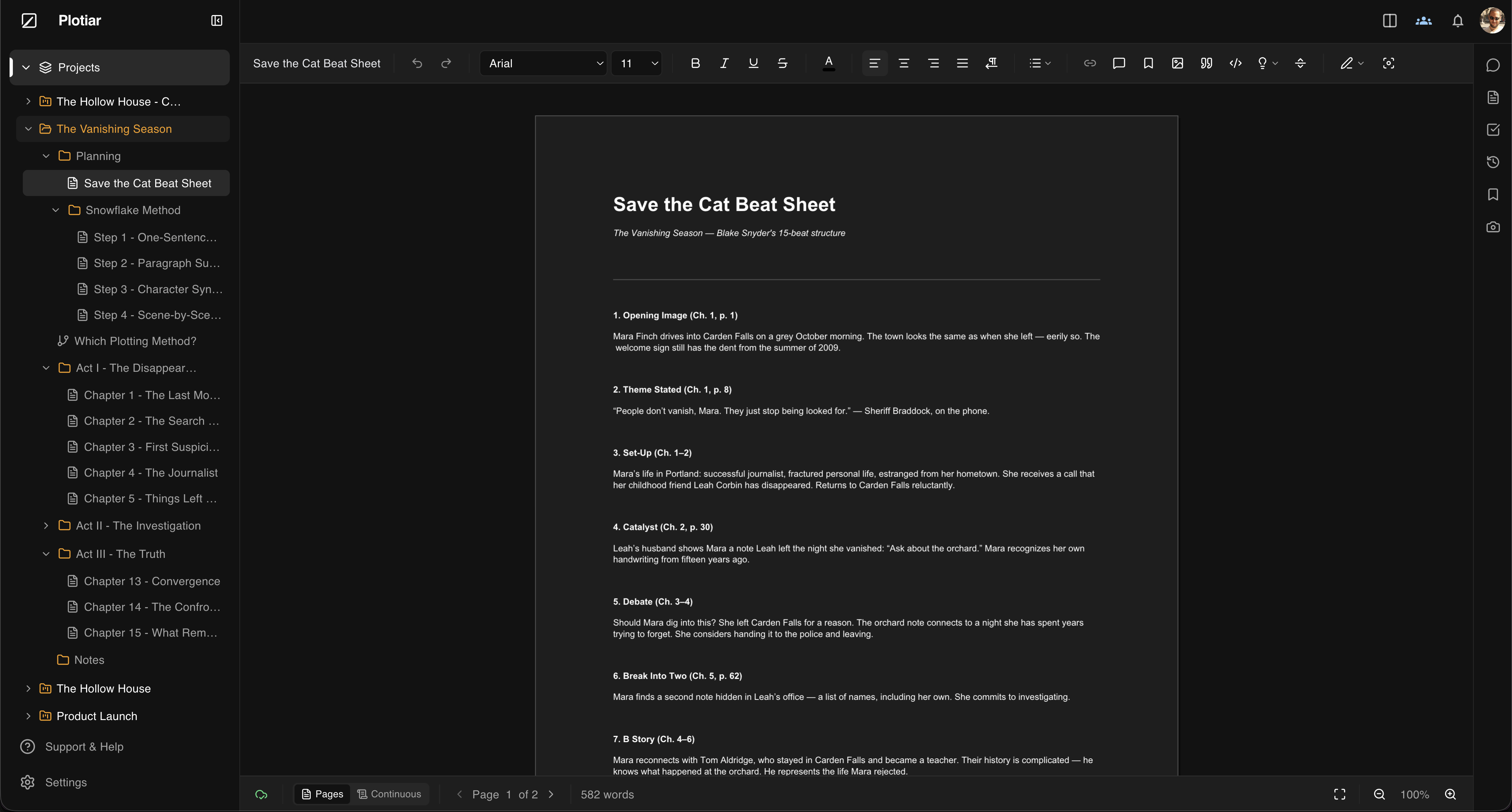Open the text color picker
The height and width of the screenshot is (812, 1512).
(x=829, y=63)
